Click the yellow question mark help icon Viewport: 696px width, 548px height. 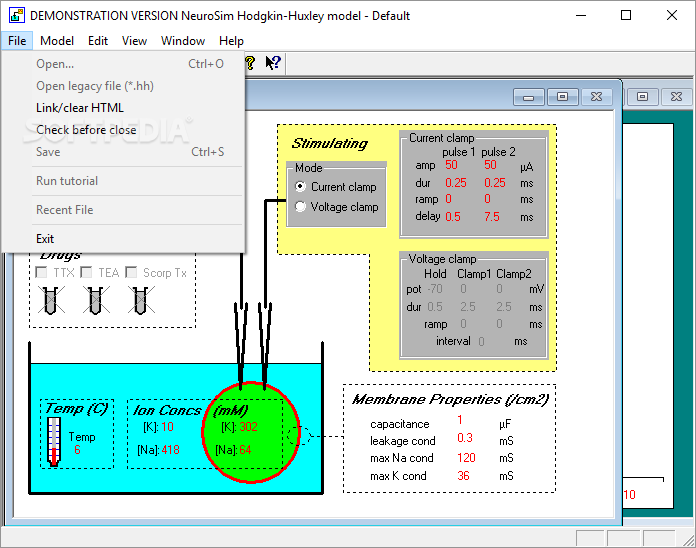[250, 63]
